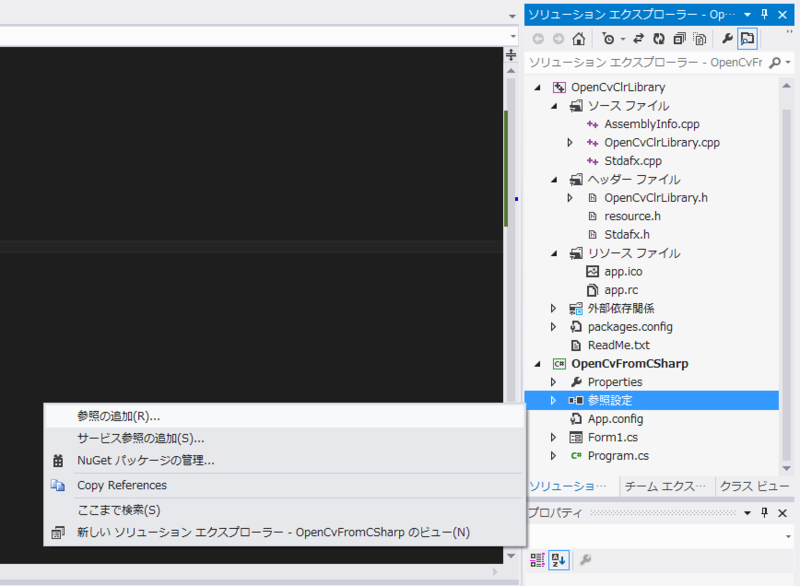Screen dimensions: 800x586
Task: Pin the Solution Explorer panel
Action: coord(764,14)
